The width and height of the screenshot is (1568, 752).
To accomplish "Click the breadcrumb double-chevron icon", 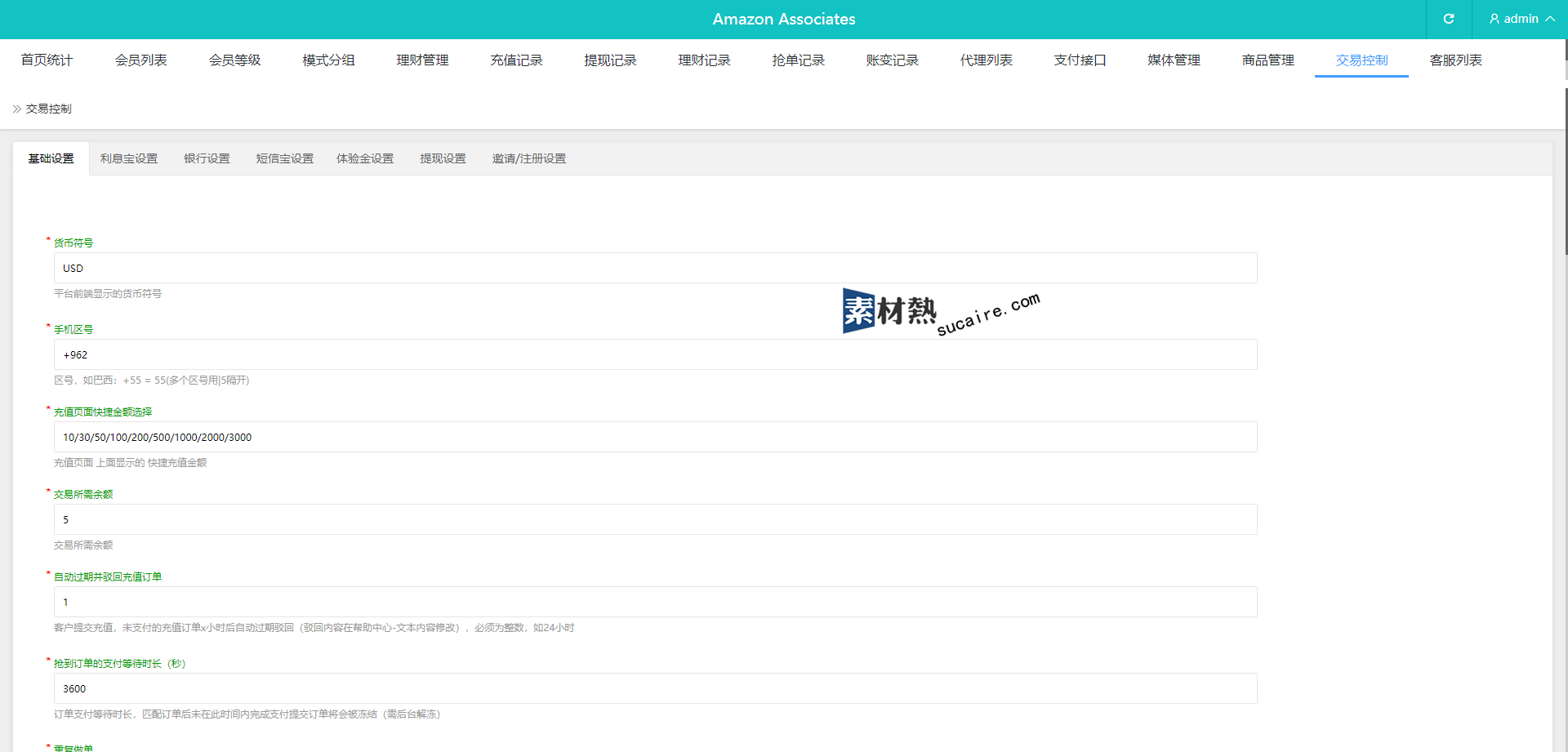I will coord(17,109).
